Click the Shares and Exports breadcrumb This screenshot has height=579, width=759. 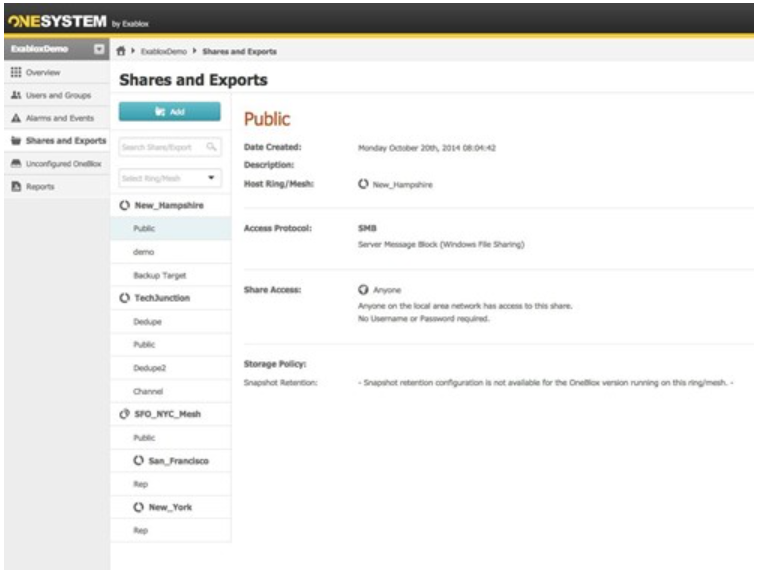coord(240,51)
